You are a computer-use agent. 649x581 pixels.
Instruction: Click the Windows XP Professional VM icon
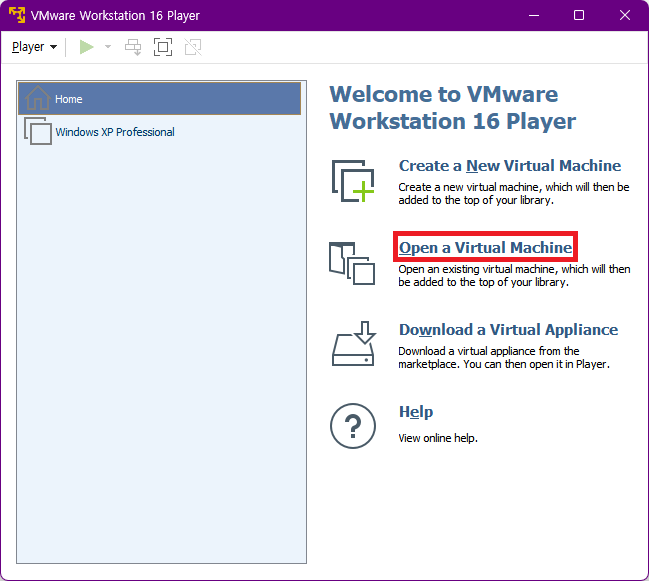[x=38, y=131]
